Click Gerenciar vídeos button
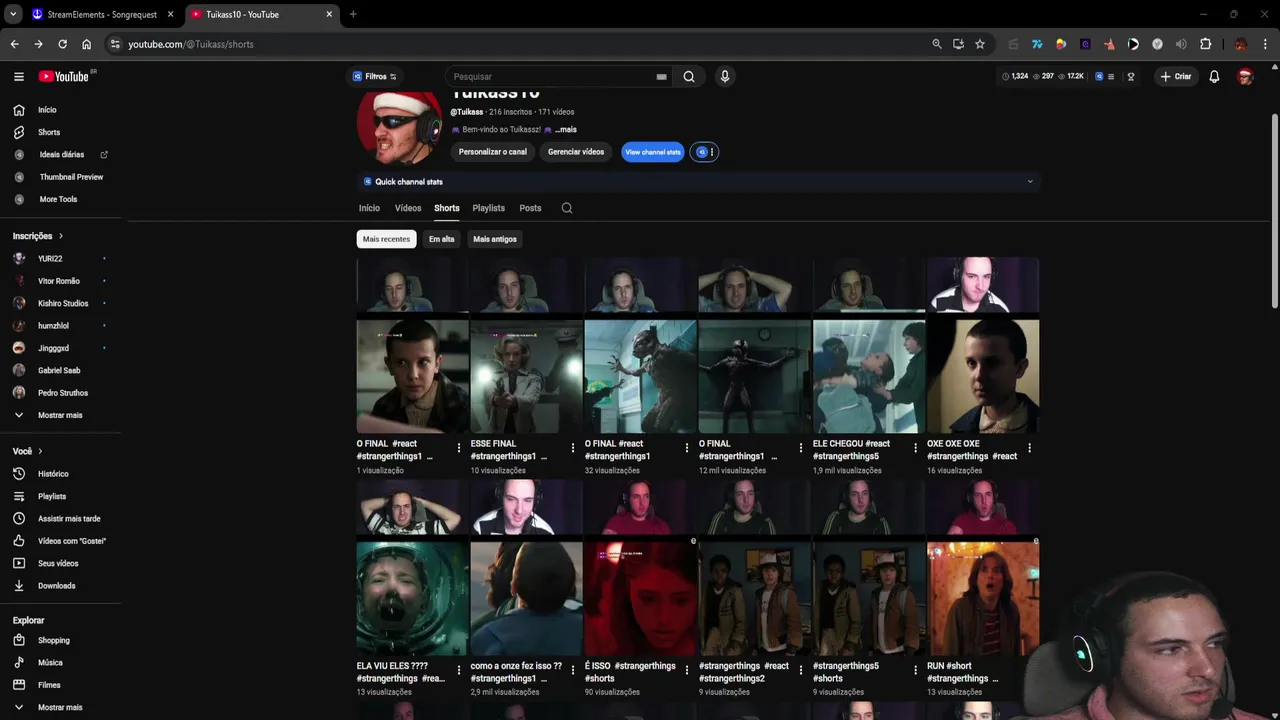The height and width of the screenshot is (720, 1280). 576,152
